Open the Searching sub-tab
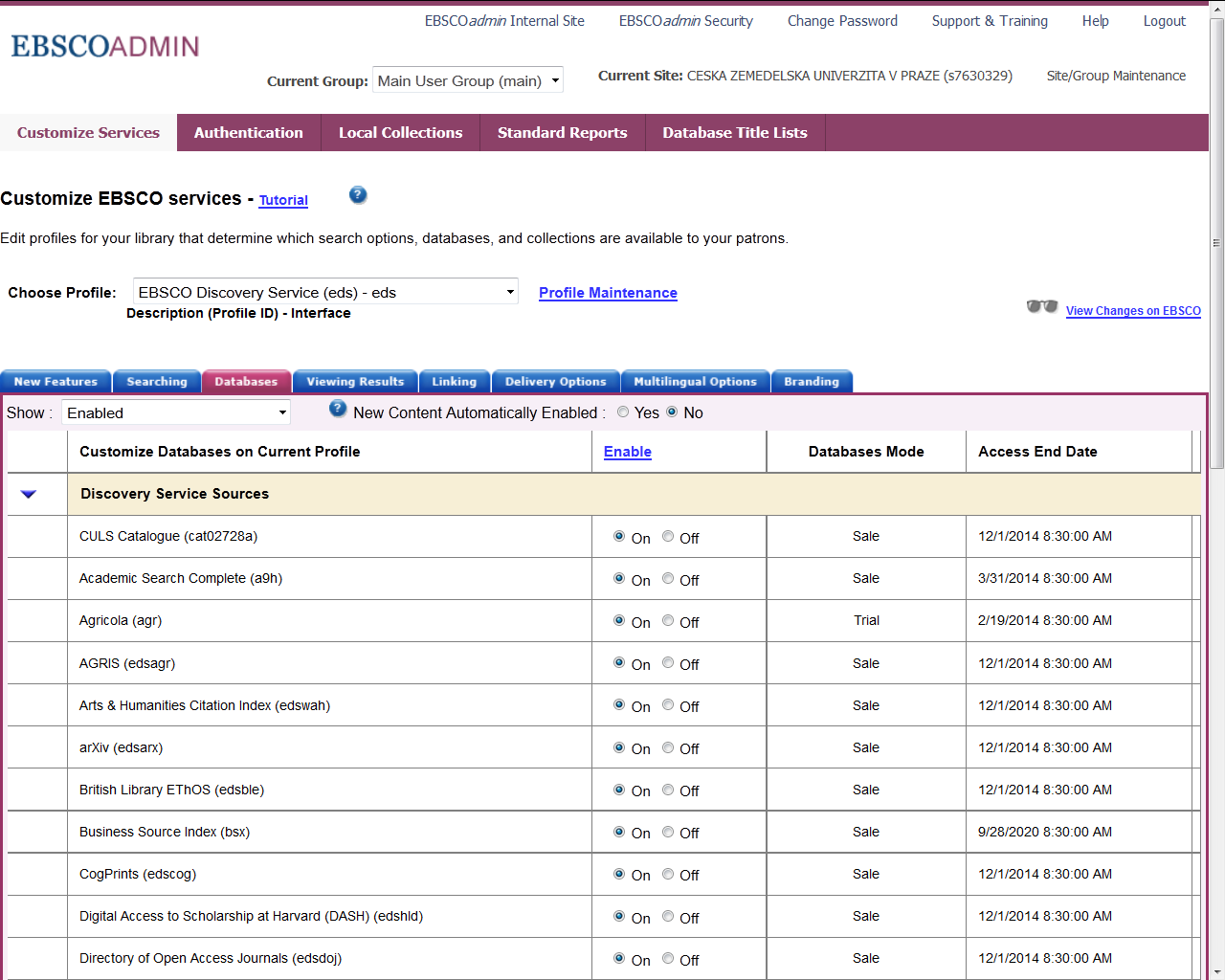 (x=157, y=381)
